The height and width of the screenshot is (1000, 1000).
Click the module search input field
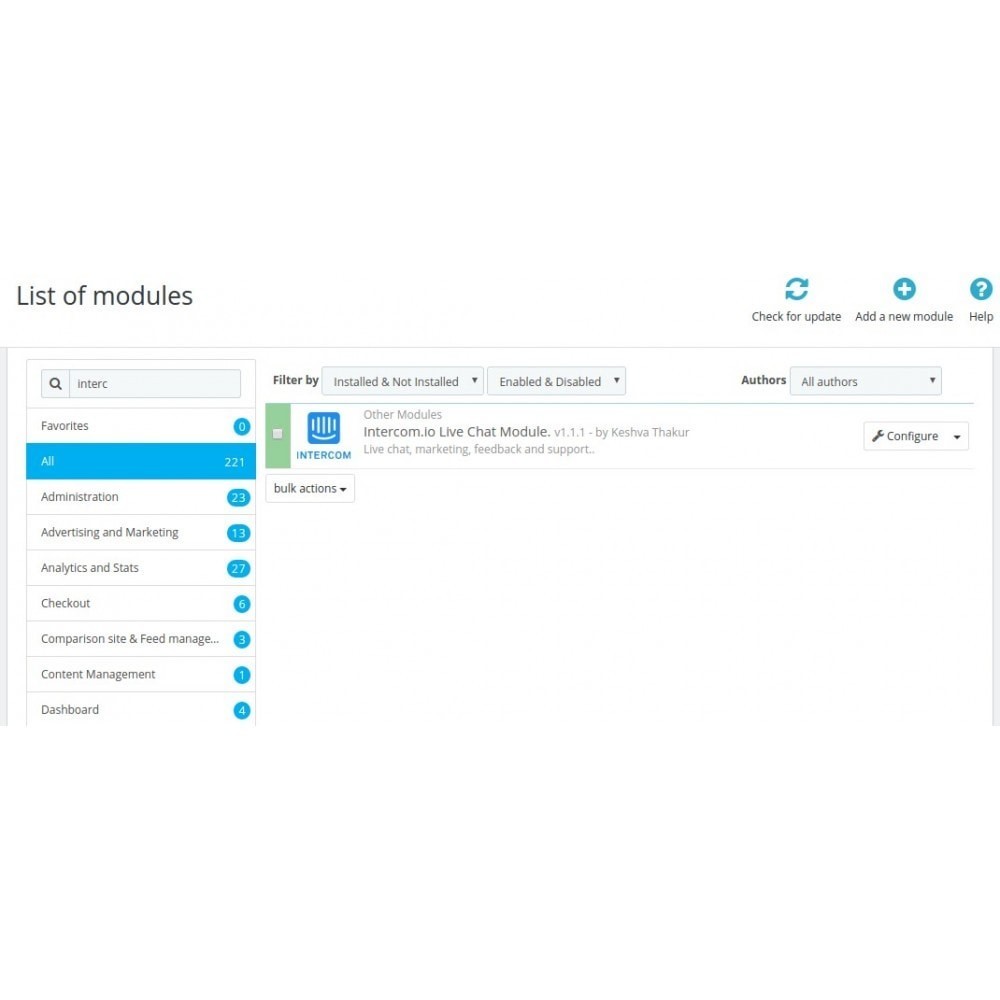pyautogui.click(x=155, y=383)
